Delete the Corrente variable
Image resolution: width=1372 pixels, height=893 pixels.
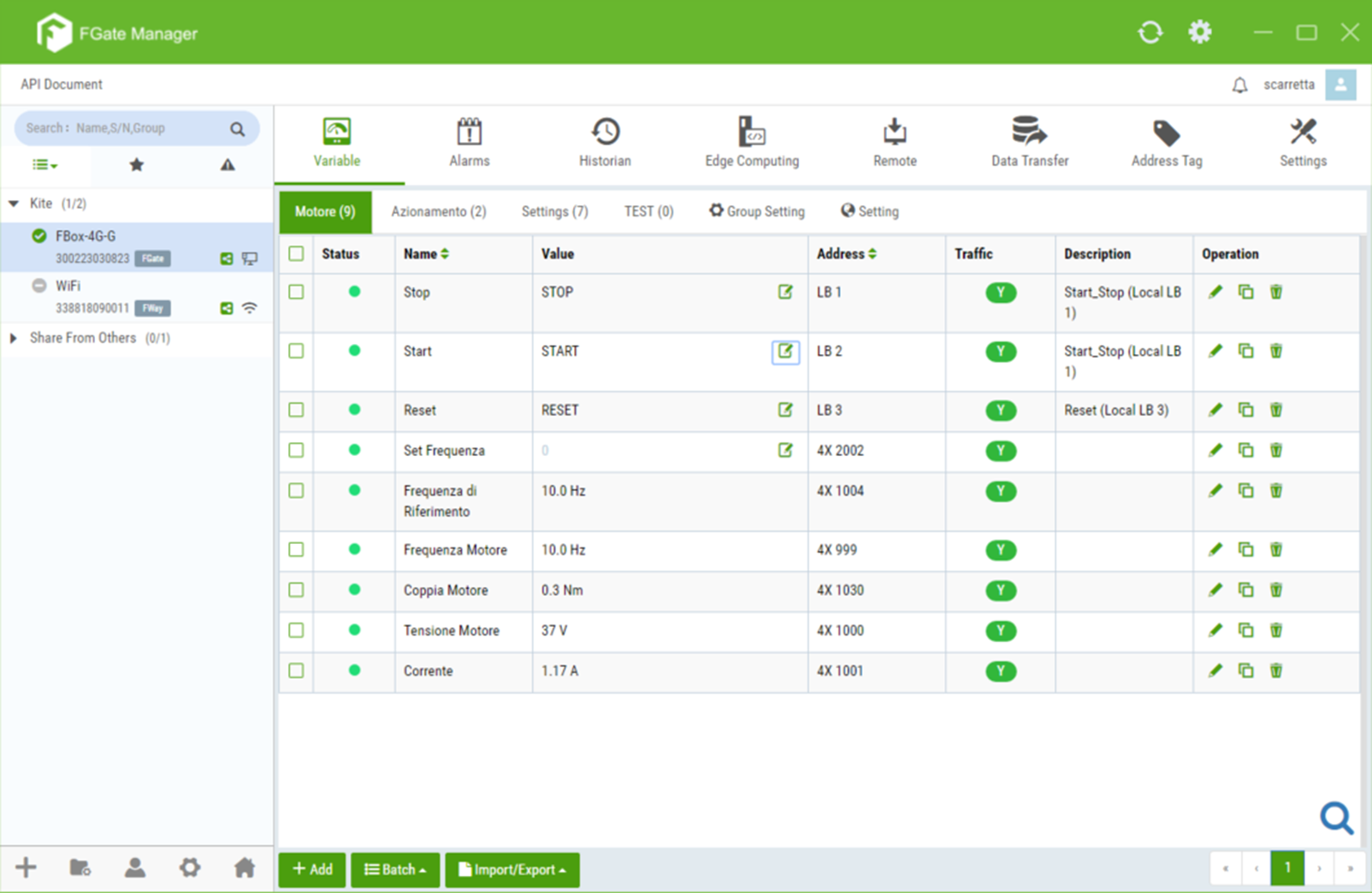coord(1276,671)
